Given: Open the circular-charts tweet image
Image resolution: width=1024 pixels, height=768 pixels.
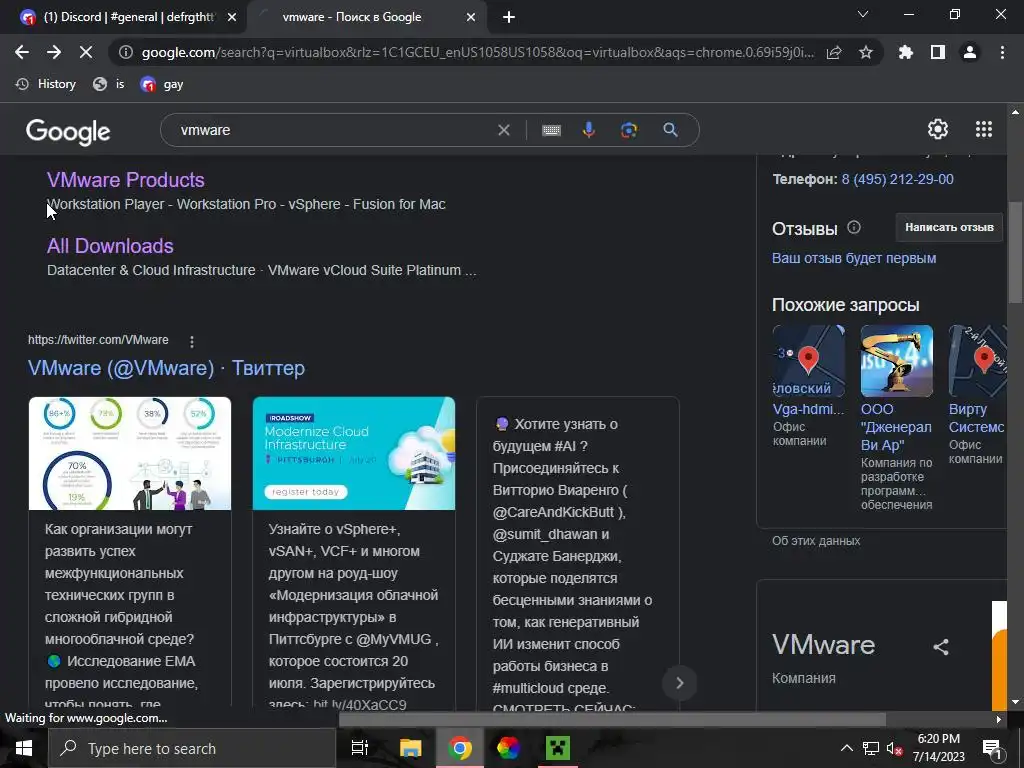Looking at the screenshot, I should tap(130, 453).
